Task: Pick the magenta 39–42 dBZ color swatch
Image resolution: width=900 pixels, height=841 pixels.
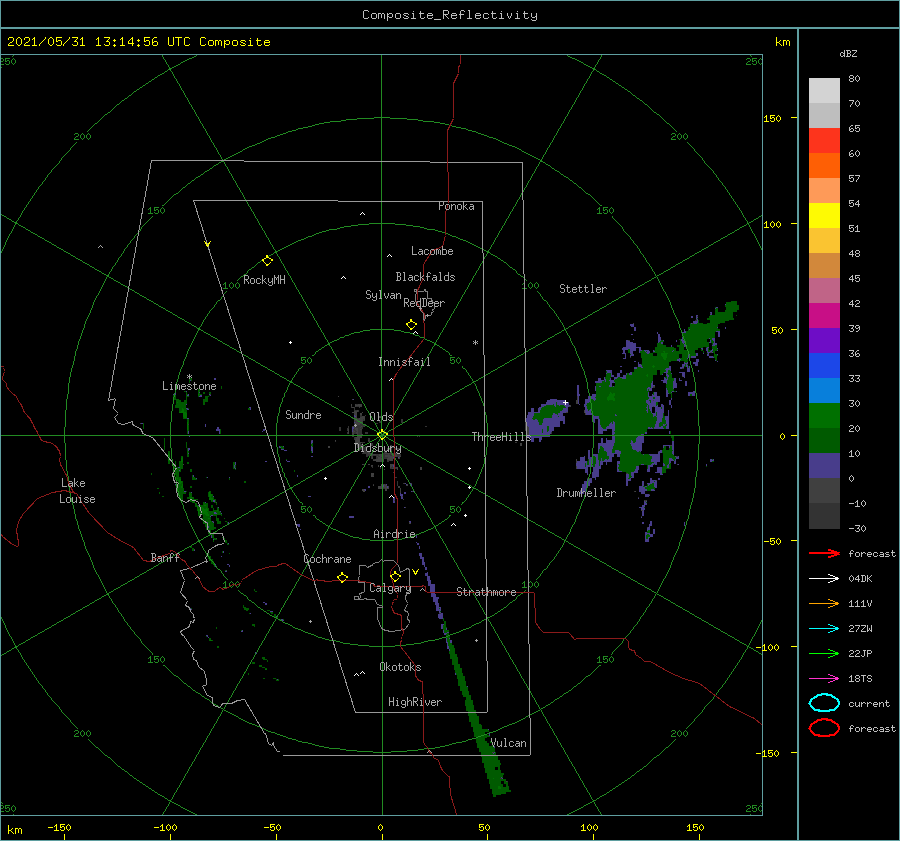Action: point(824,316)
